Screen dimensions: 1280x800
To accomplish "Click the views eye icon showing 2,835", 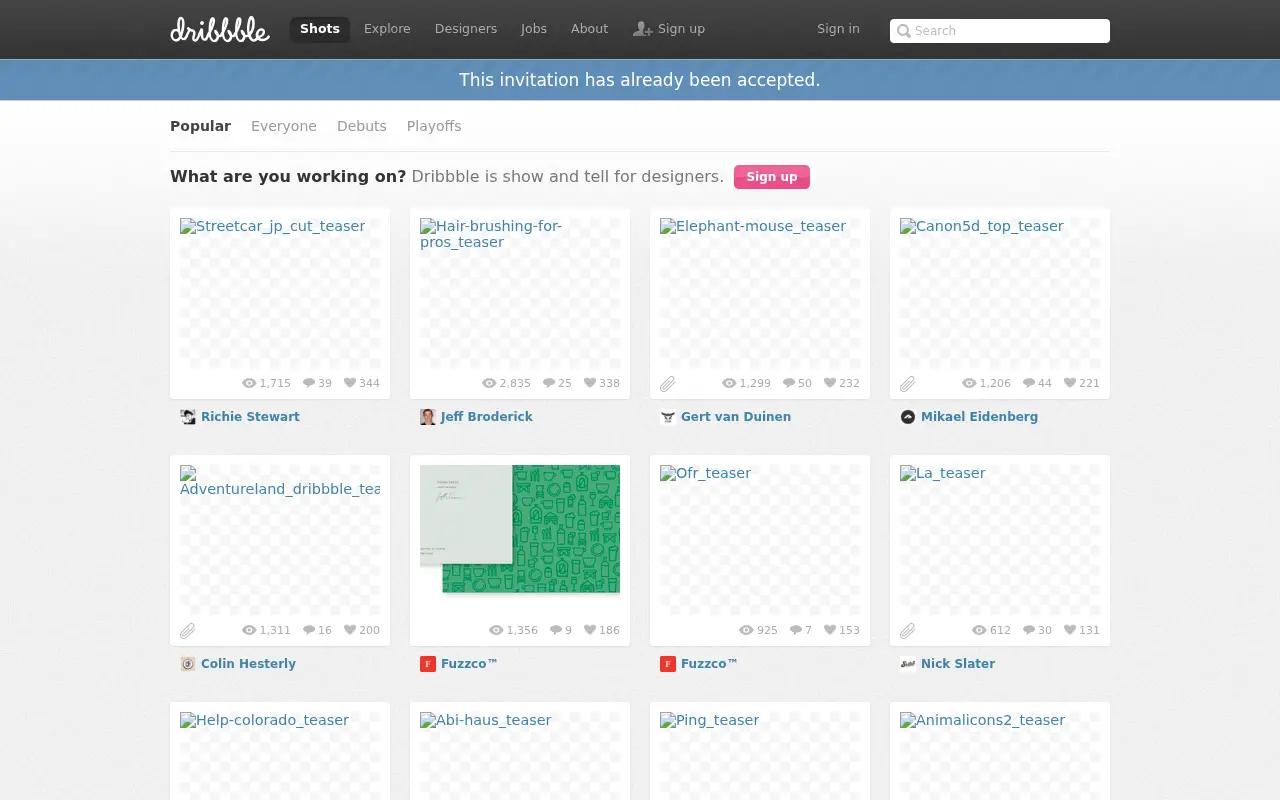I will [x=489, y=383].
